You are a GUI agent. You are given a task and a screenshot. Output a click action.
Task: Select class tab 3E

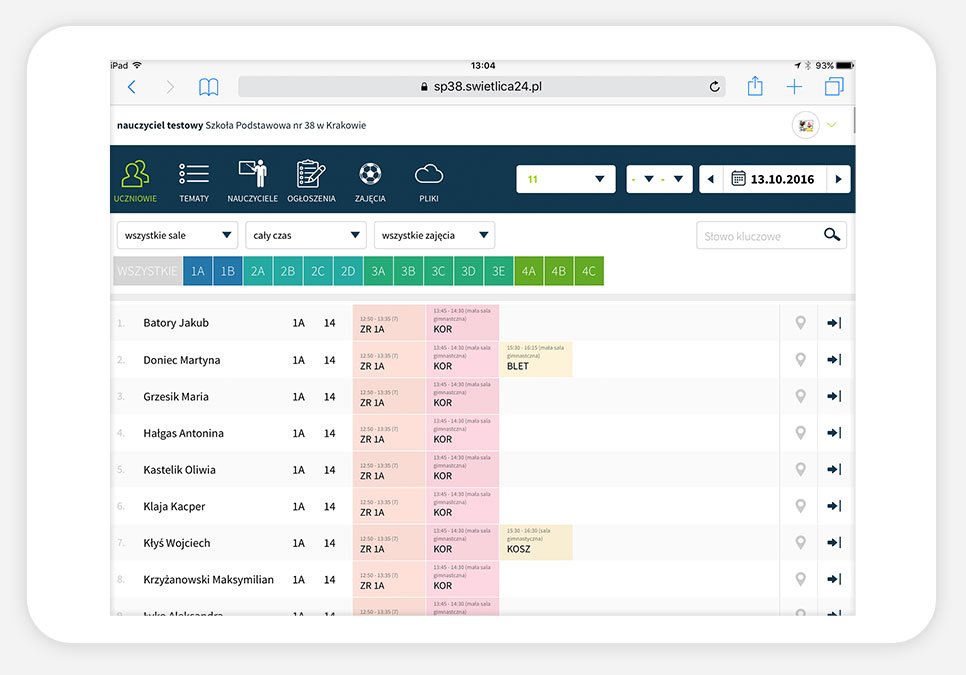click(x=498, y=271)
